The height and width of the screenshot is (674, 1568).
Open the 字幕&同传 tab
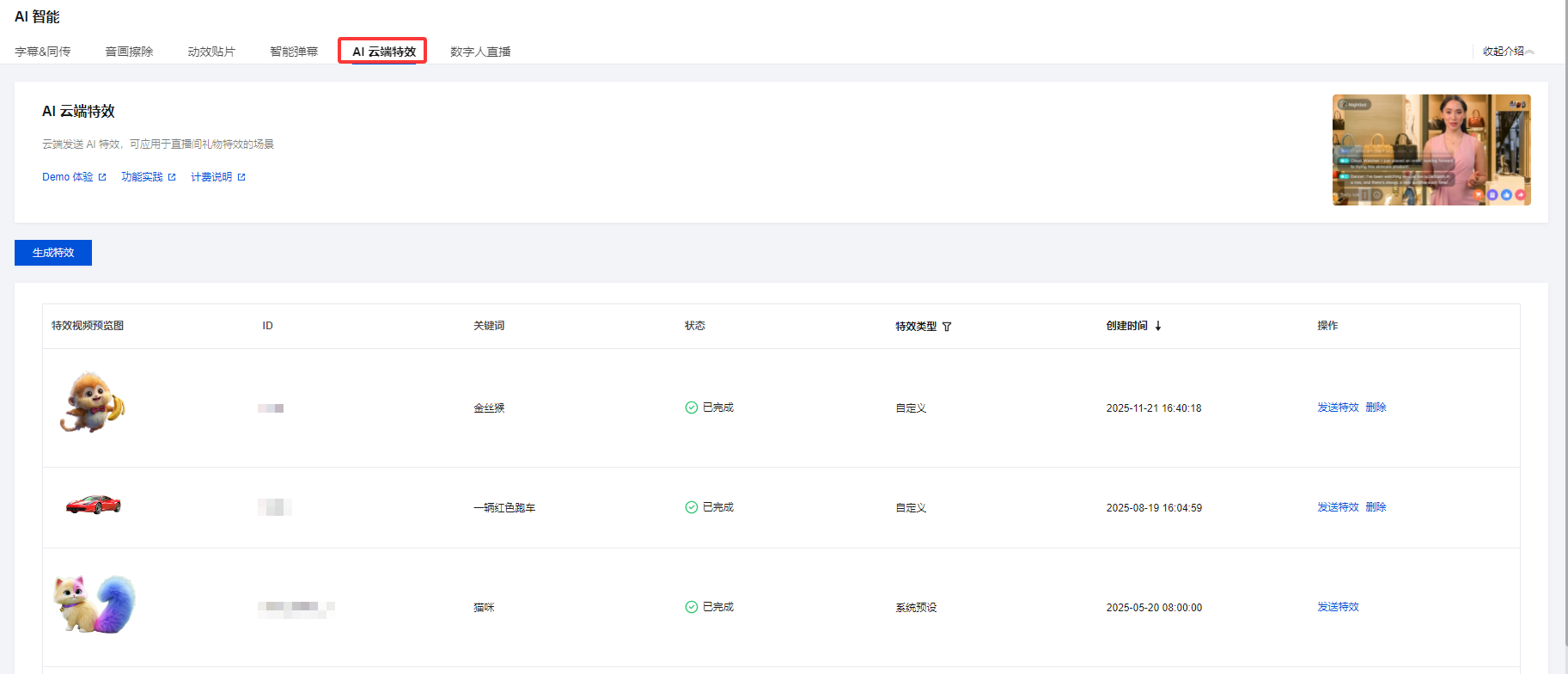43,52
